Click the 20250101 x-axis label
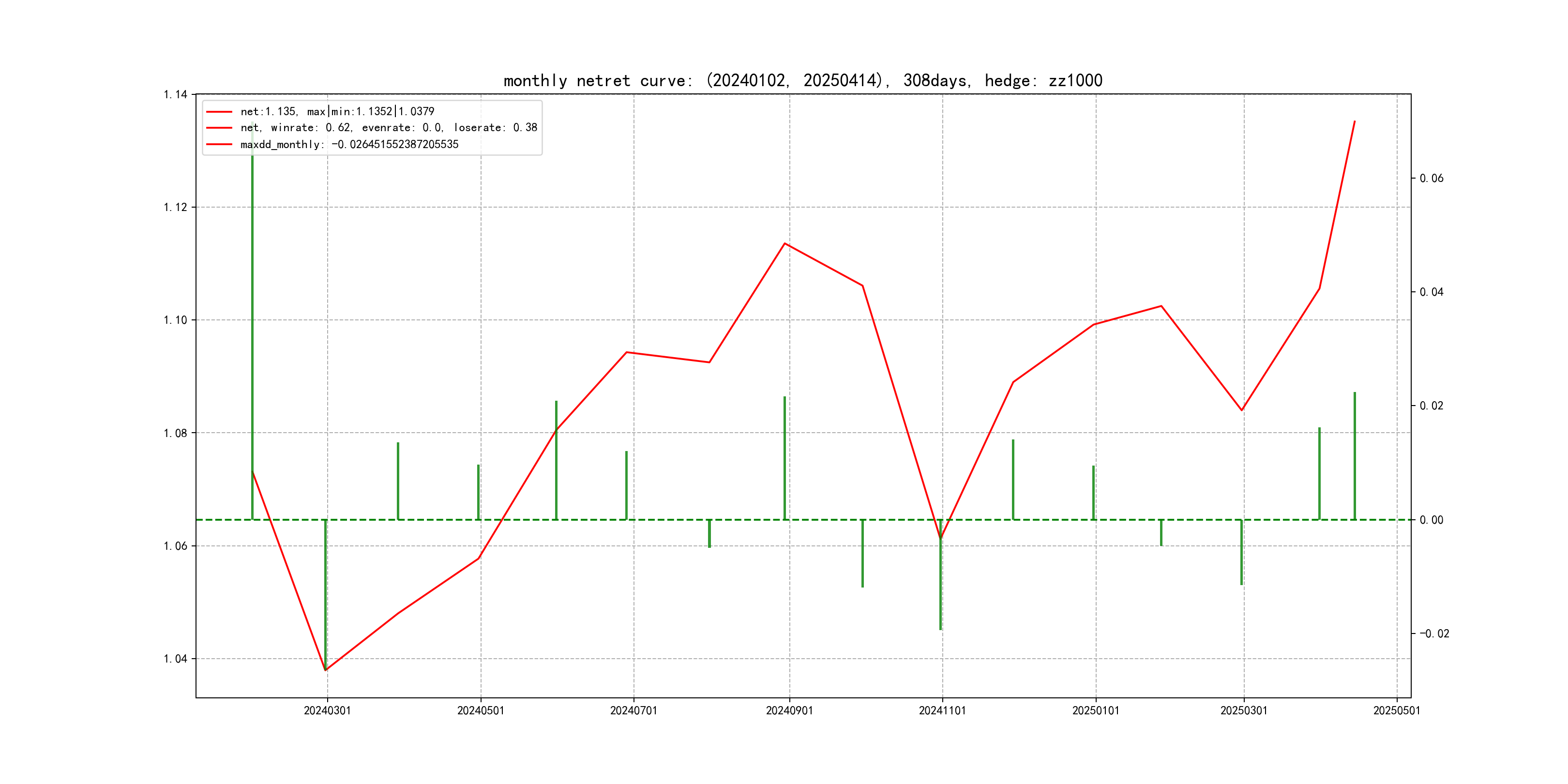 [x=1095, y=710]
